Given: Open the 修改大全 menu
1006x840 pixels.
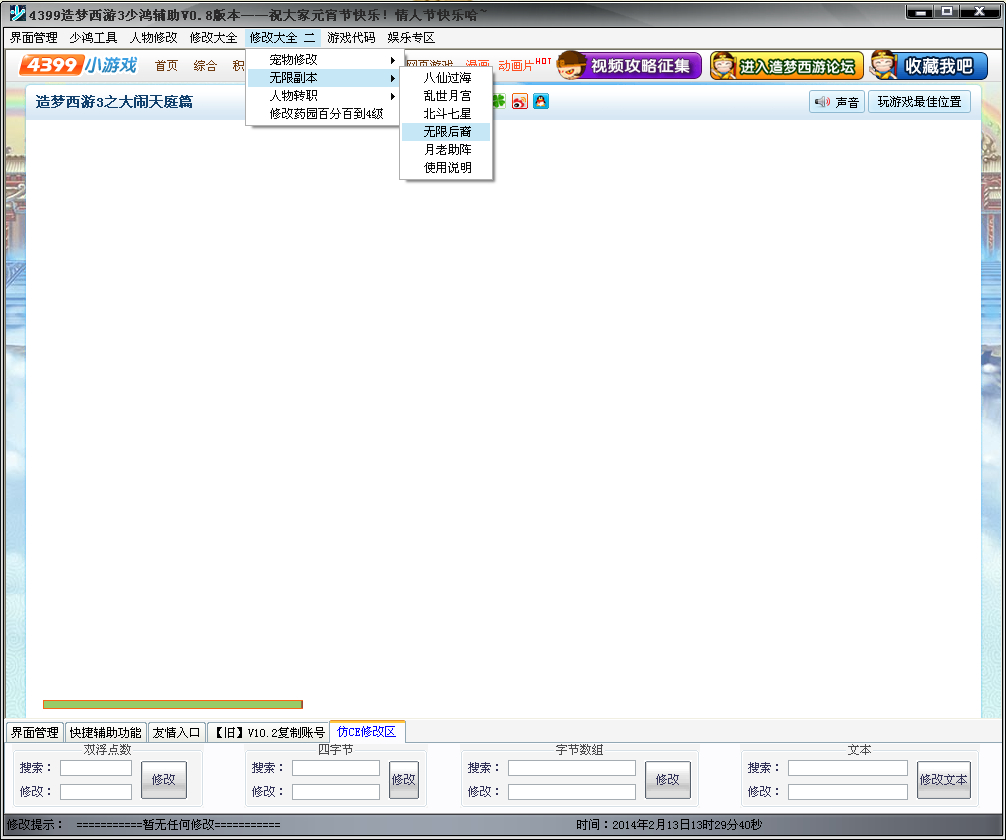Looking at the screenshot, I should pos(214,38).
